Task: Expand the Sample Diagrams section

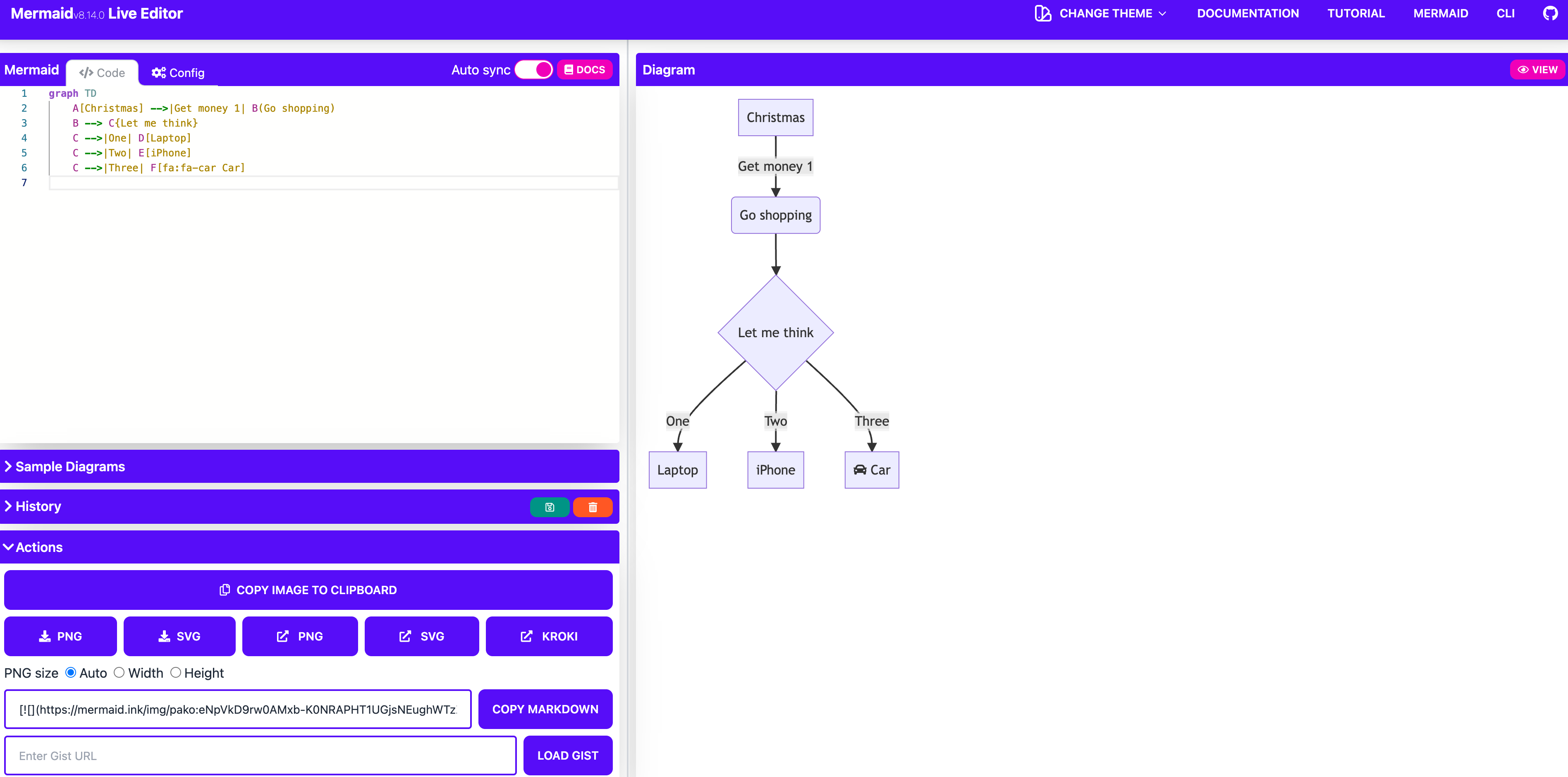Action: pos(70,466)
